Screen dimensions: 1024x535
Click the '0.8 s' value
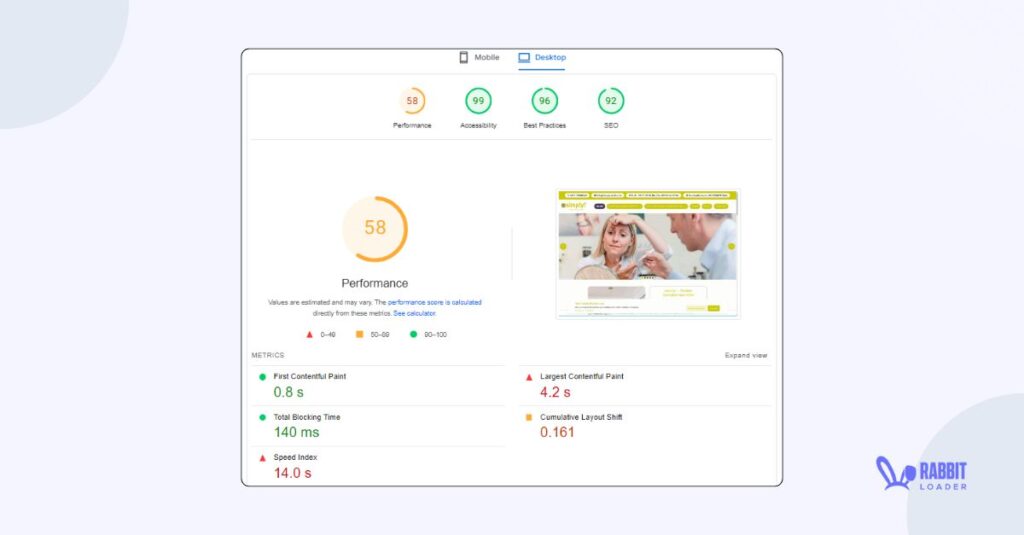click(289, 393)
